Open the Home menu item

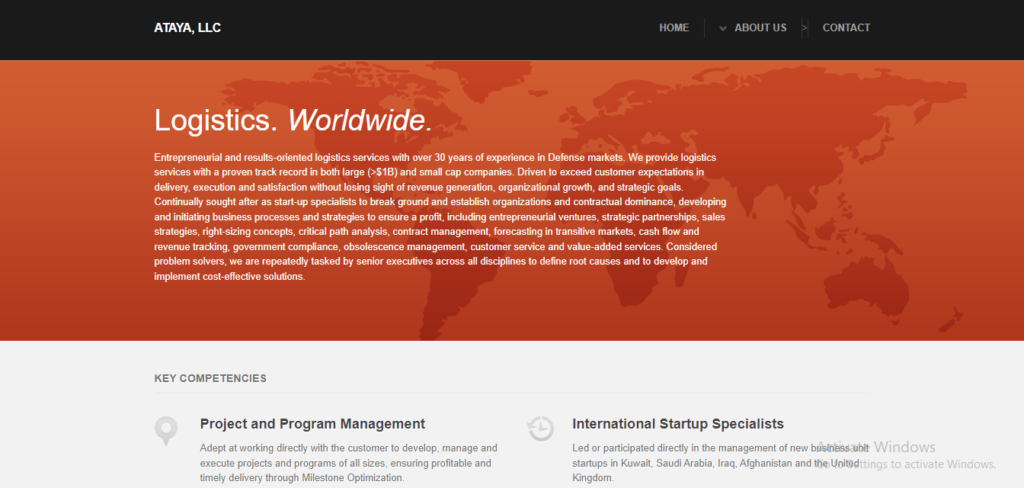pos(673,28)
